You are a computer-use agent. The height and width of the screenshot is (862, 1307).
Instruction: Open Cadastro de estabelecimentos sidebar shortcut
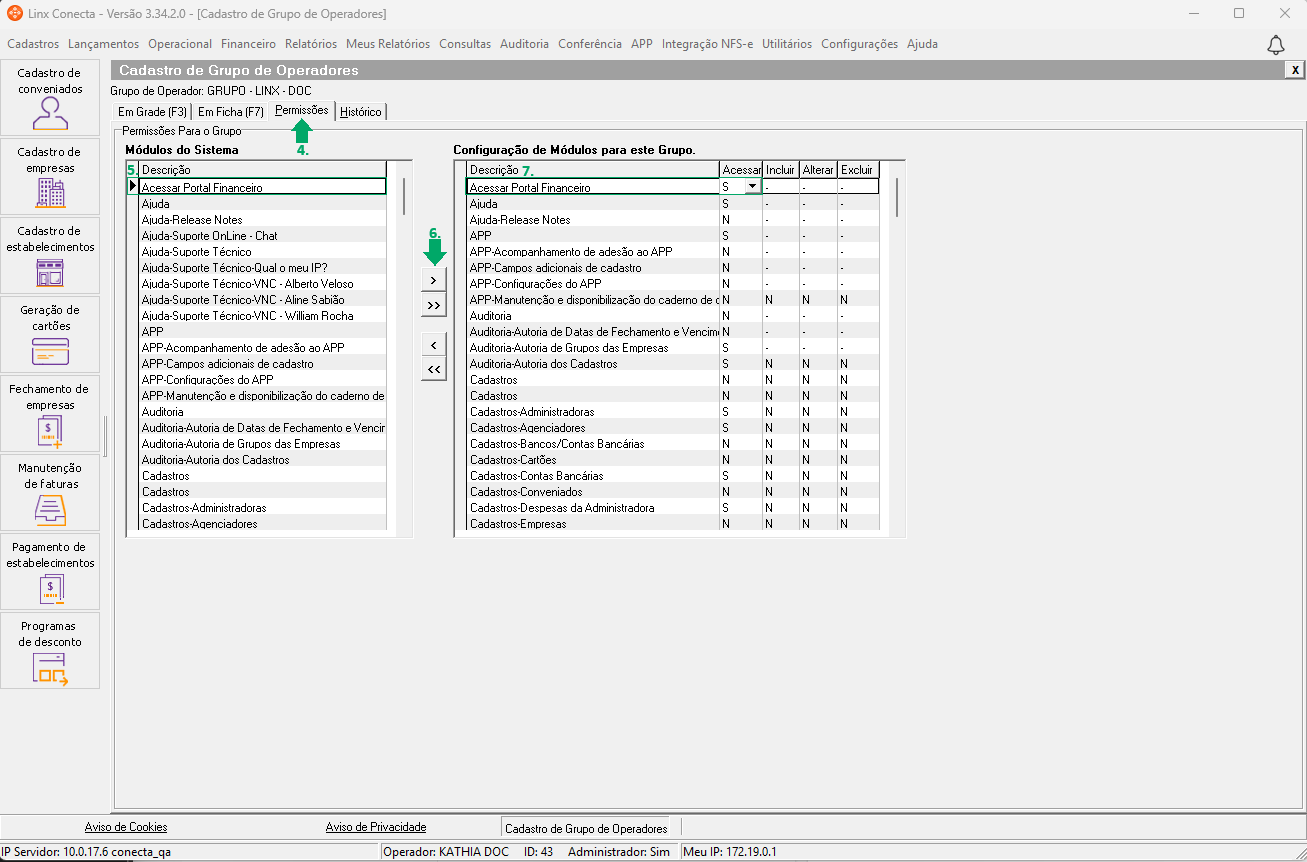(50, 255)
